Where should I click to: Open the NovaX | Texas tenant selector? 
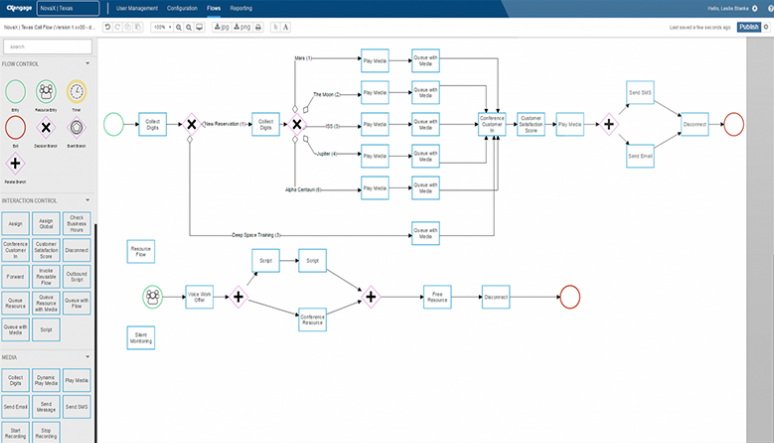68,8
